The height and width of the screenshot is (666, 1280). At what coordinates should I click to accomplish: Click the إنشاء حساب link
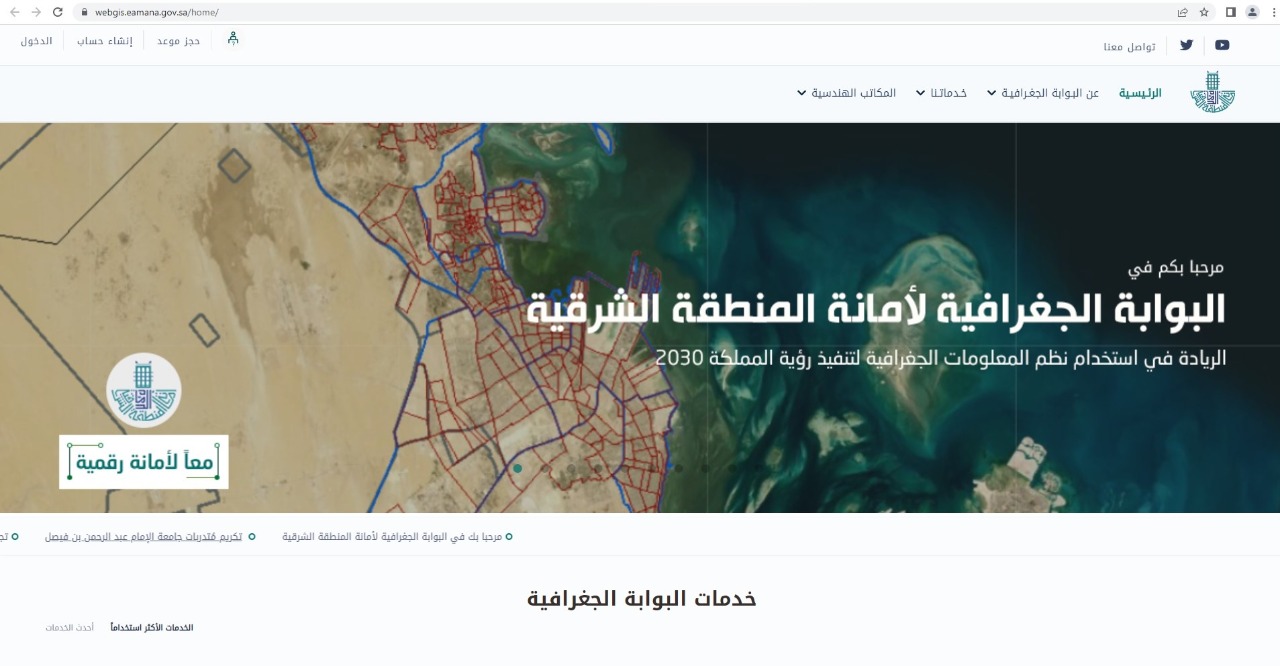point(105,41)
